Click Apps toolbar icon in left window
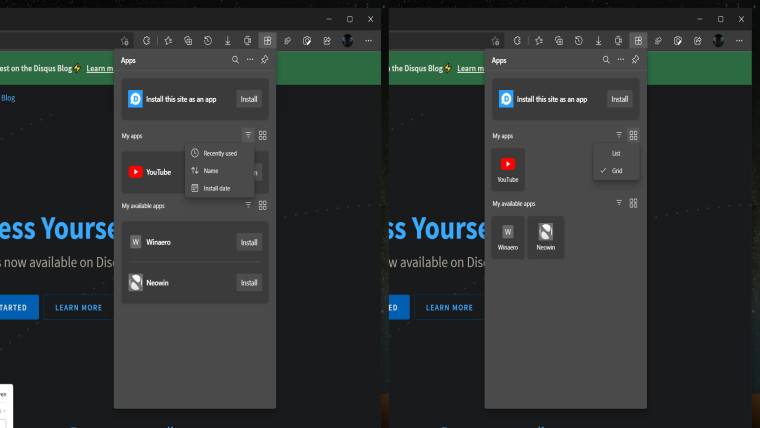The width and height of the screenshot is (760, 428). 268,41
